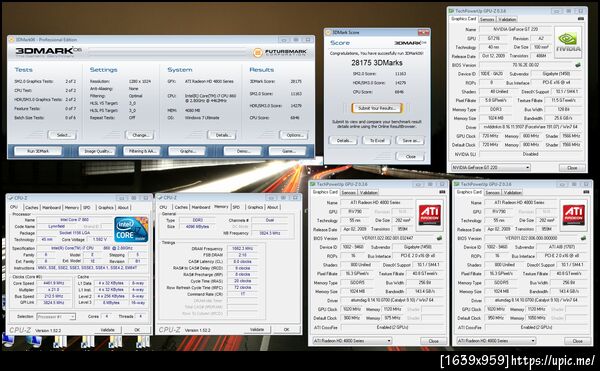The image size is (600, 371).
Task: Click Details... under the System section of 3DMark06
Action: click(x=222, y=135)
